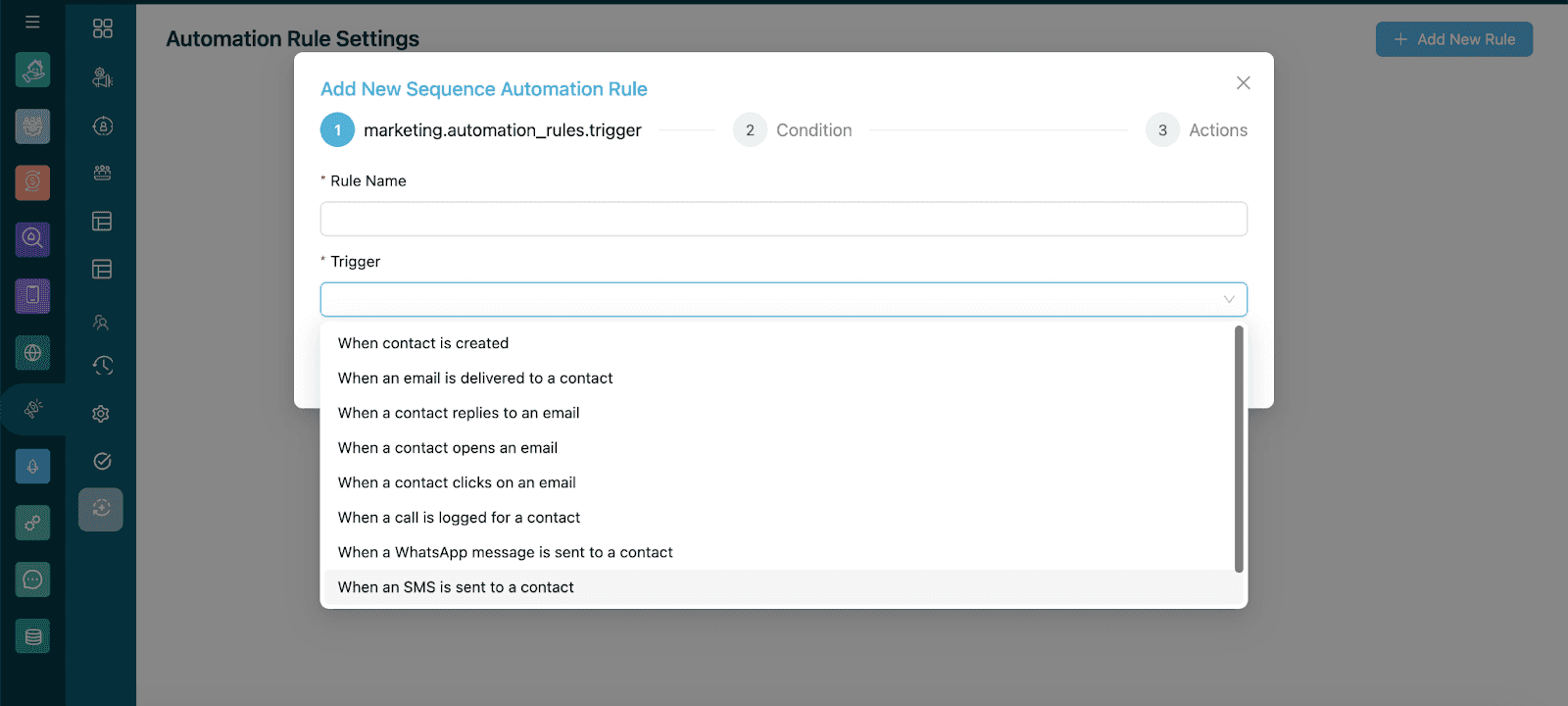The height and width of the screenshot is (706, 1568).
Task: Click the Add New Rule button
Action: tap(1453, 39)
